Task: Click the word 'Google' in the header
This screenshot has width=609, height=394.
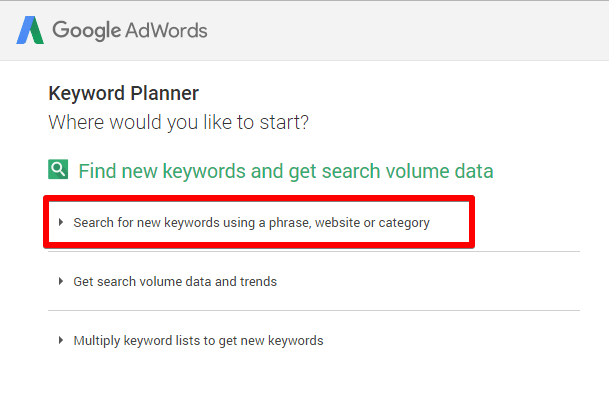Action: coord(87,30)
